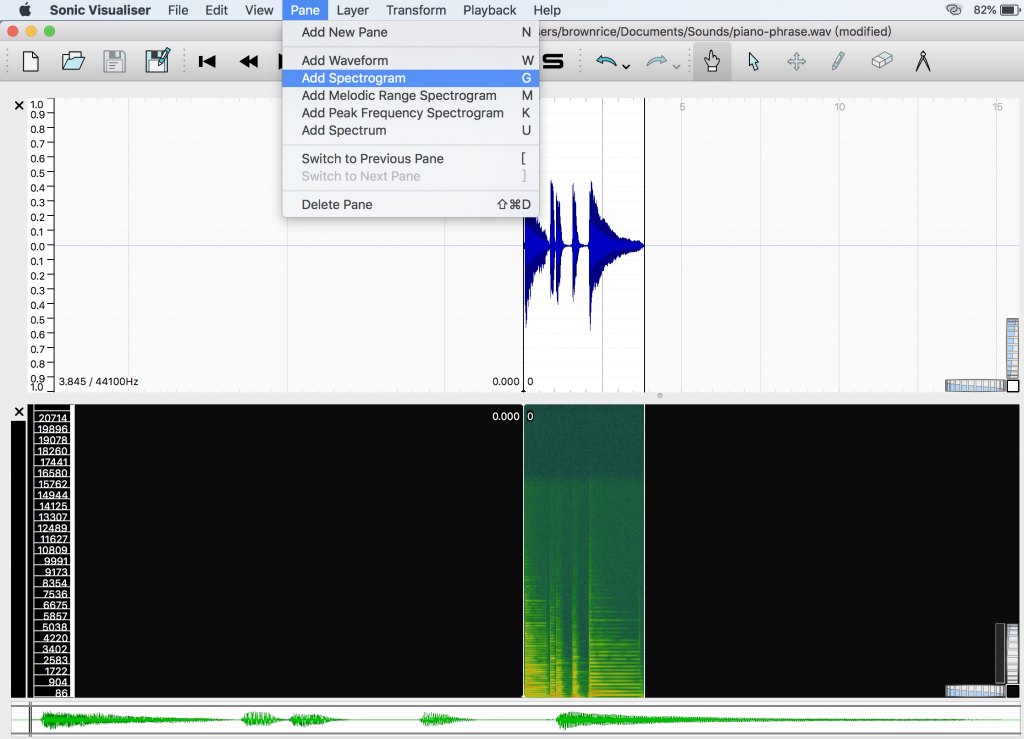Choose Add Spectrum from the menu
Image resolution: width=1024 pixels, height=739 pixels.
411,131
